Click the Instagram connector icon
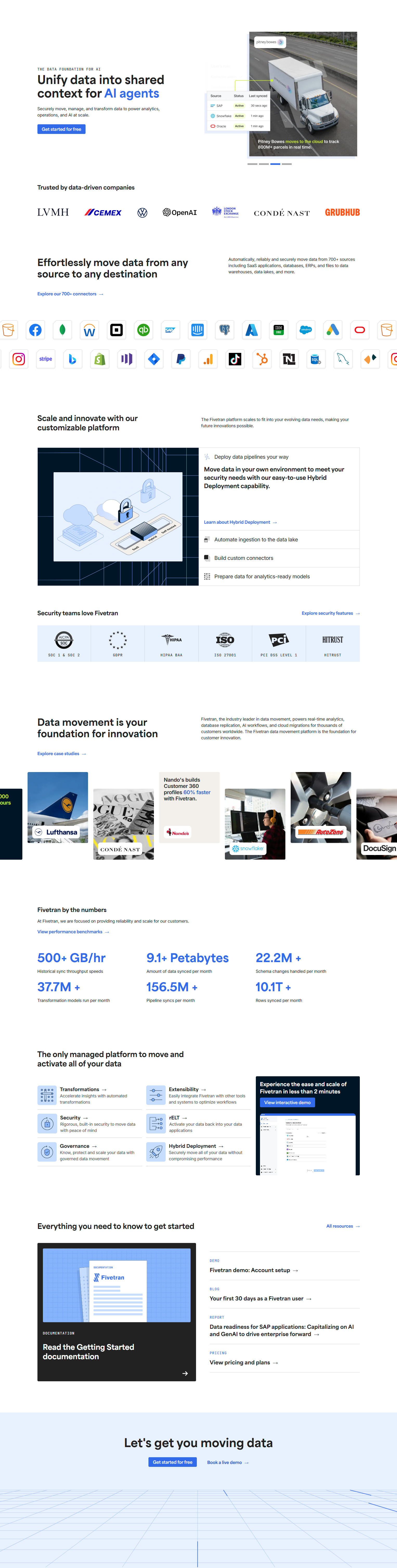 coord(19,359)
